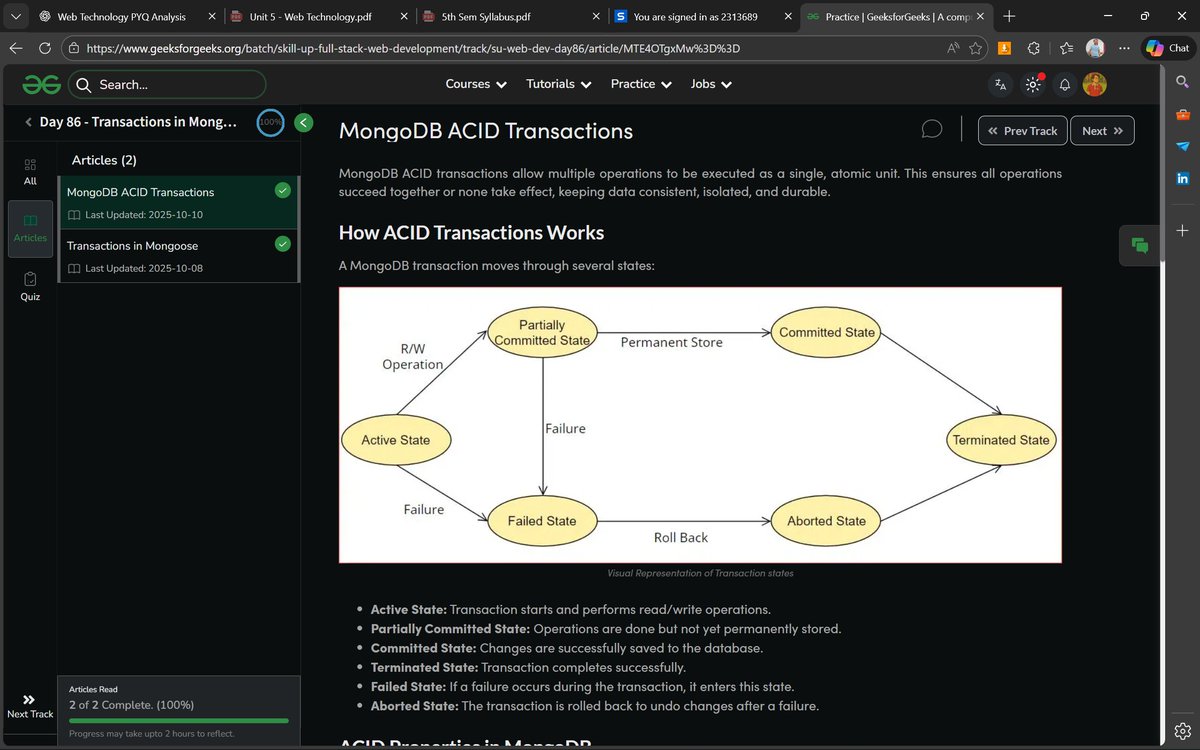Screen dimensions: 1200x750
Task: Click the Visual Representation of Transaction states caption
Action: 700,573
